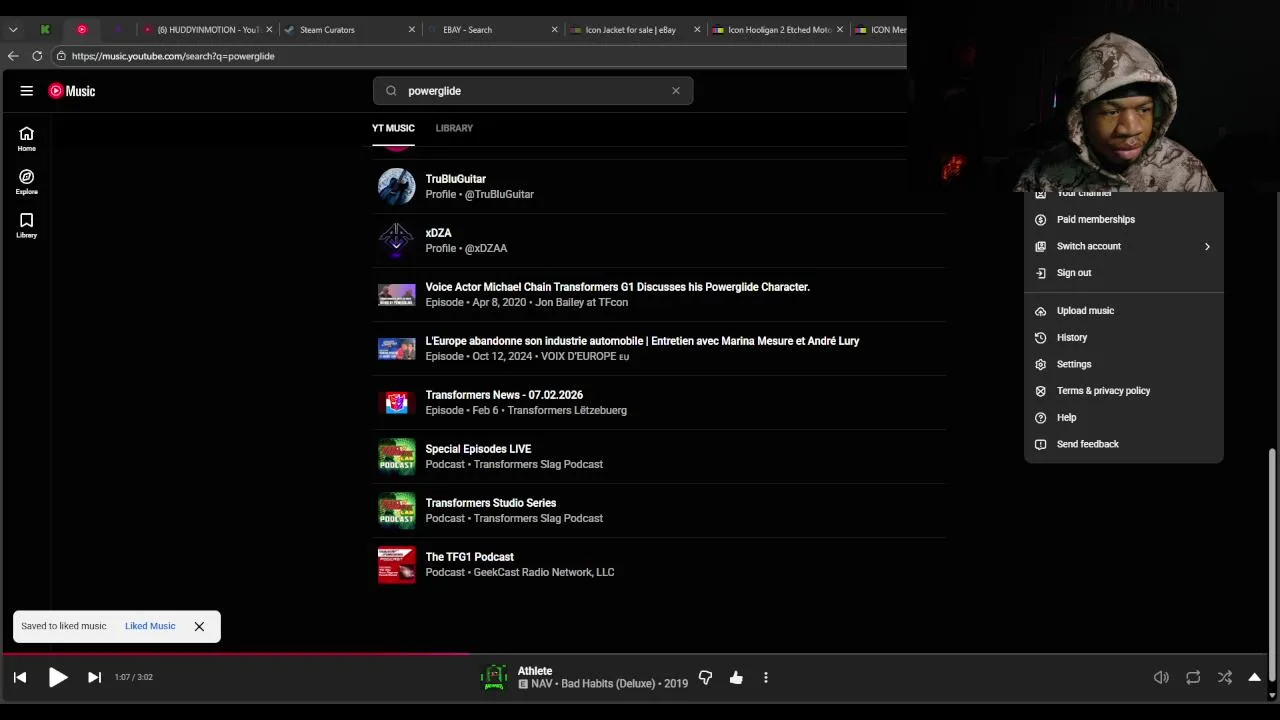This screenshot has height=720, width=1280.
Task: Go back in browser
Action: (x=13, y=56)
